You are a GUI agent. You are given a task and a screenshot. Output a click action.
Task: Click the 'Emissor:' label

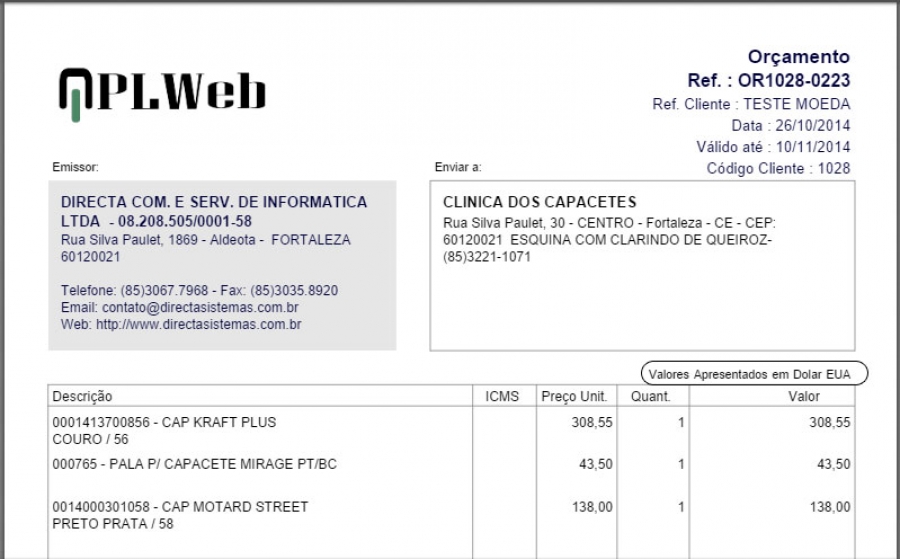coord(75,167)
